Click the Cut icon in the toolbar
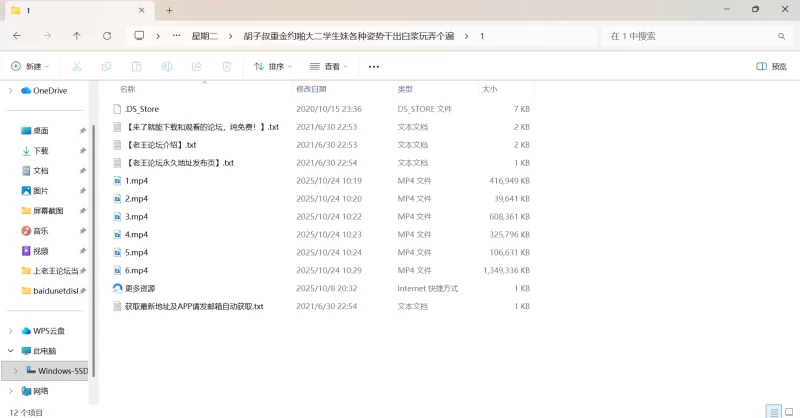Viewport: 800px width, 418px height. pyautogui.click(x=76, y=67)
